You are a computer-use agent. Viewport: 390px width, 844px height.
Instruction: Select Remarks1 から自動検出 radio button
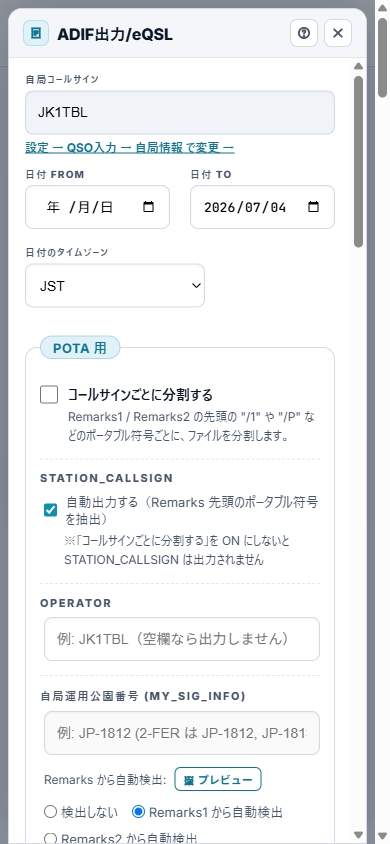tap(139, 812)
